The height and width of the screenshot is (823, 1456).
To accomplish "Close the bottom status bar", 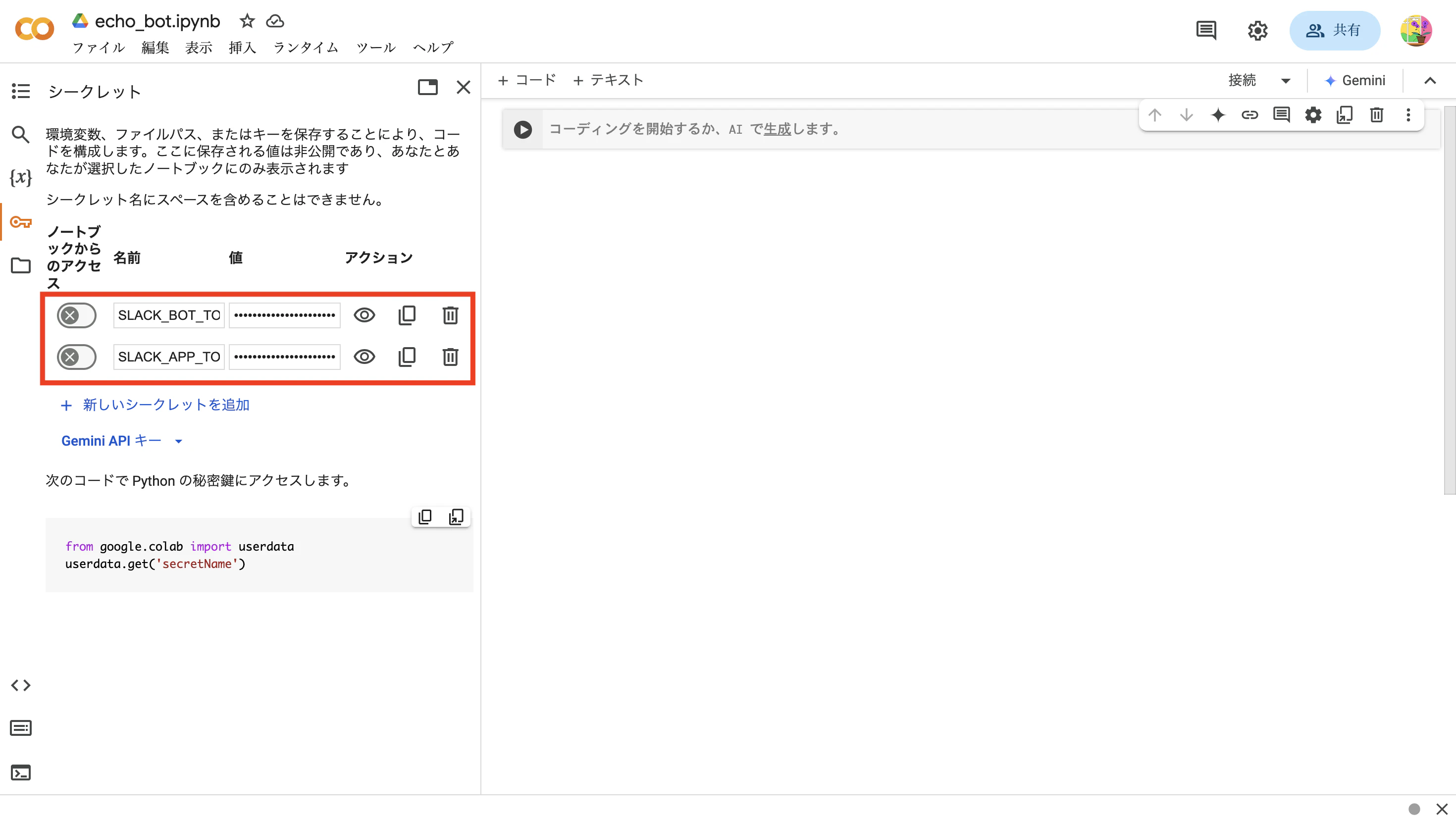I will pyautogui.click(x=1441, y=809).
